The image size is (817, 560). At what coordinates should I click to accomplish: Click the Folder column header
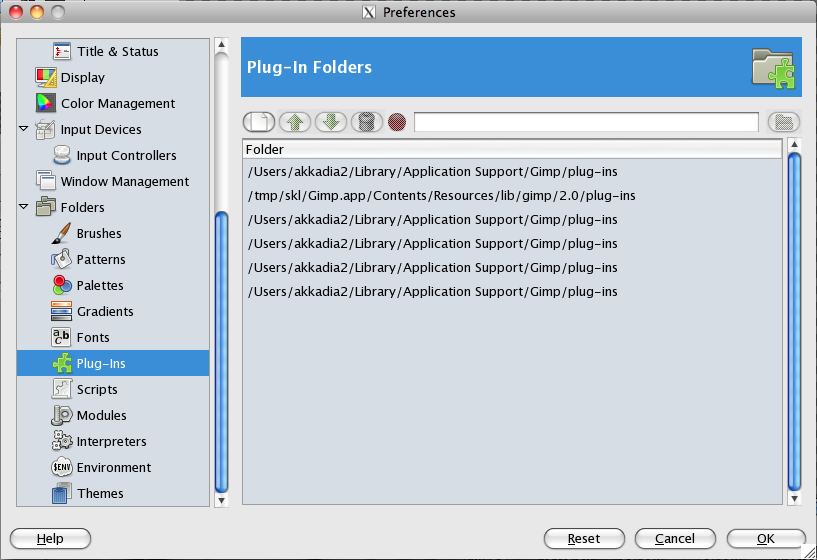(x=512, y=150)
